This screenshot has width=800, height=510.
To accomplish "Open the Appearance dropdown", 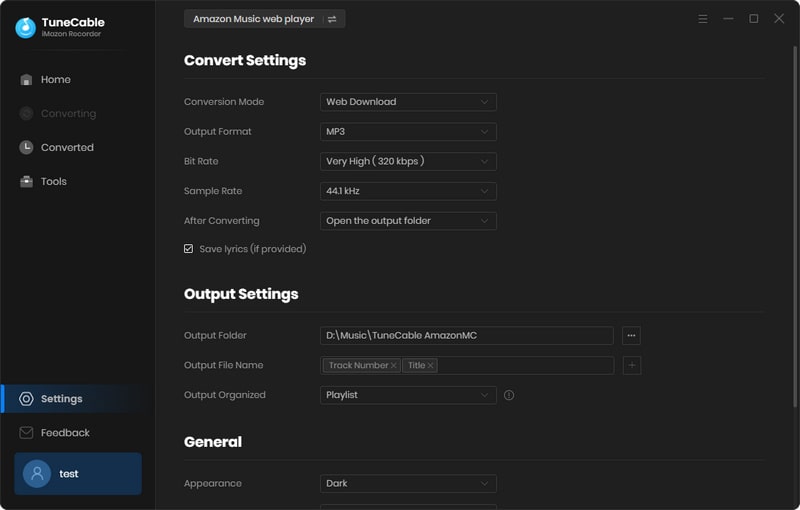I will (408, 483).
